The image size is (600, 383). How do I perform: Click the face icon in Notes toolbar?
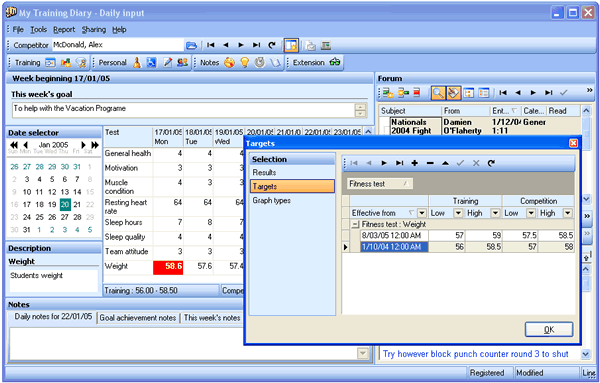pyautogui.click(x=229, y=62)
